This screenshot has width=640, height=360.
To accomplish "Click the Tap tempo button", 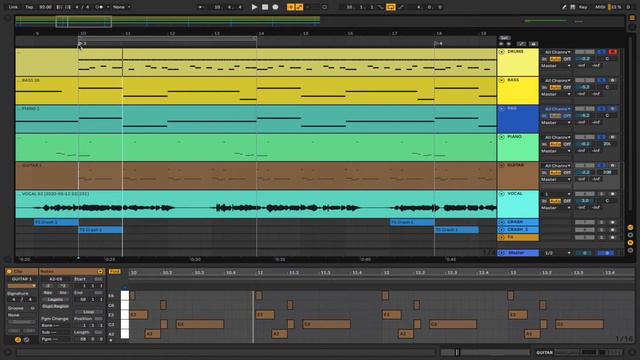I will [x=29, y=7].
